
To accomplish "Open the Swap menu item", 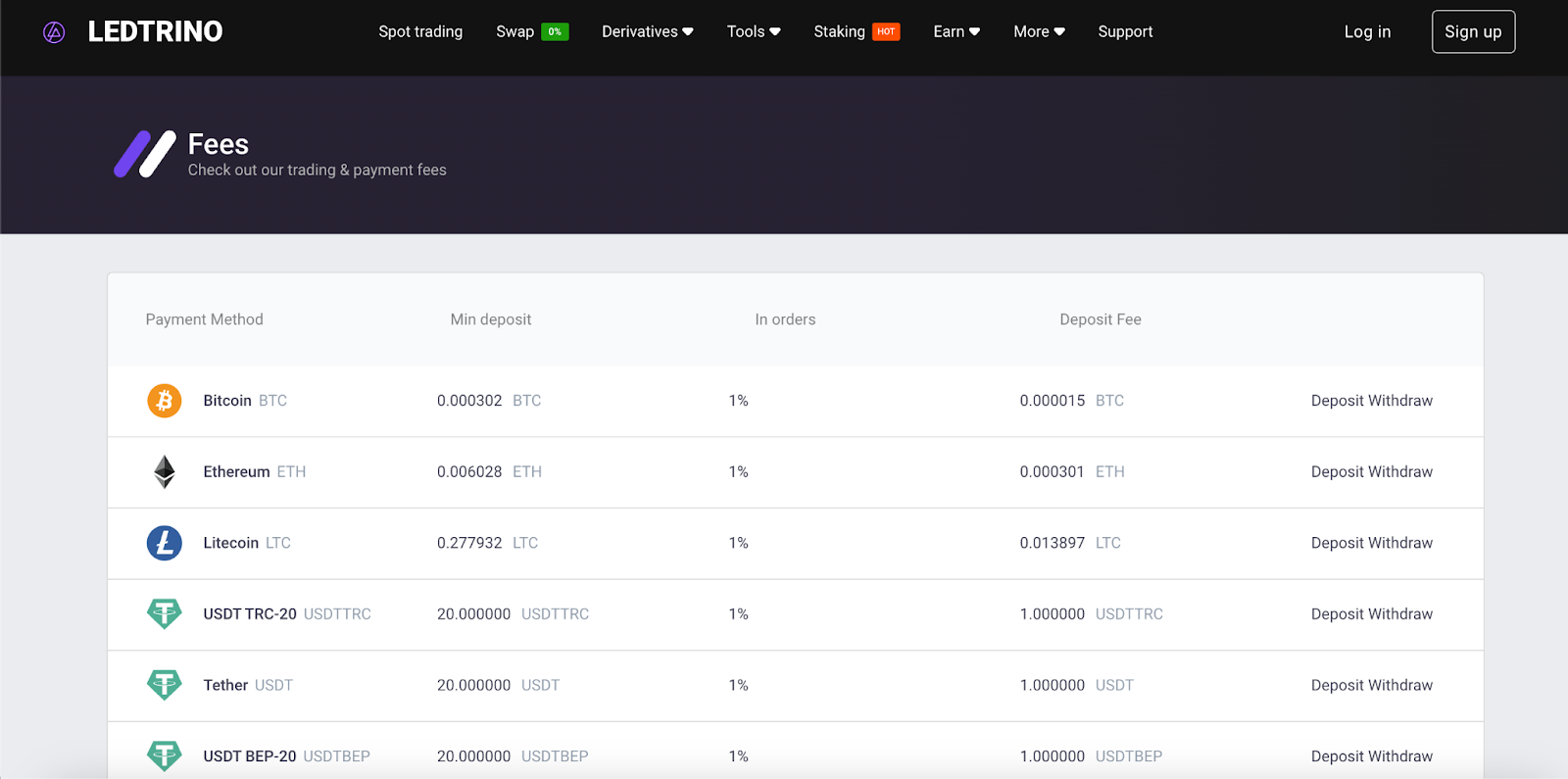I will click(515, 31).
